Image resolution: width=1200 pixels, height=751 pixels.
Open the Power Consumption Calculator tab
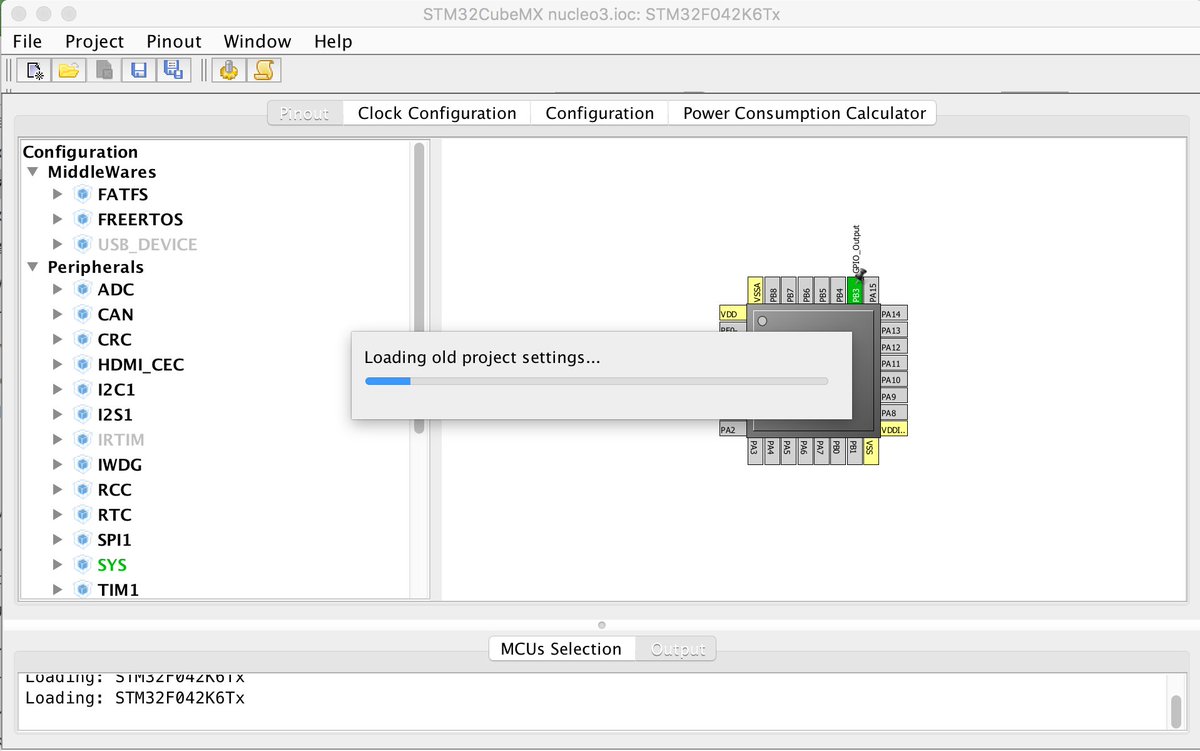[x=804, y=113]
